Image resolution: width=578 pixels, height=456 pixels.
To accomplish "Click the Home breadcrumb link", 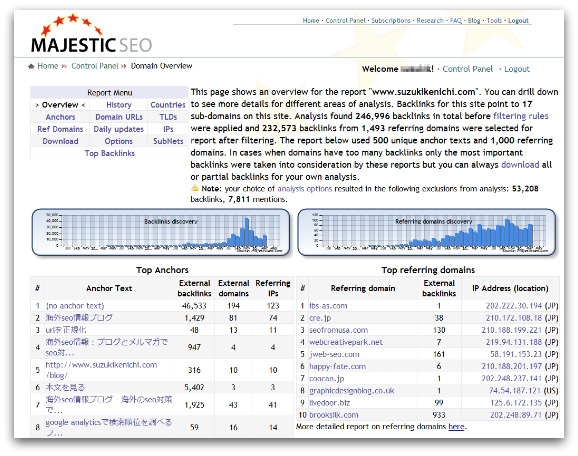I will [x=48, y=66].
